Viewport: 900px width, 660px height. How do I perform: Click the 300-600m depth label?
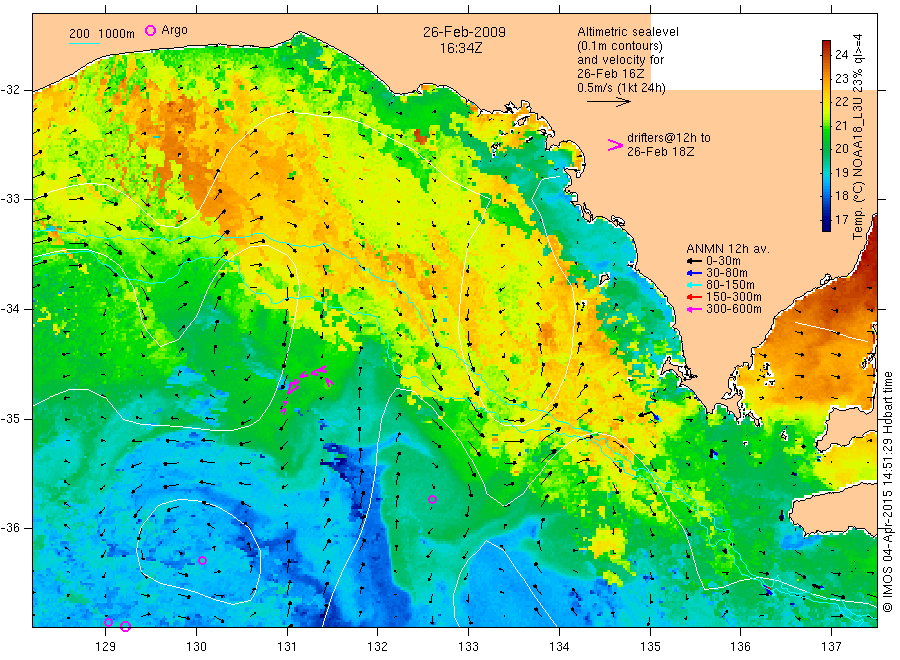click(x=734, y=309)
